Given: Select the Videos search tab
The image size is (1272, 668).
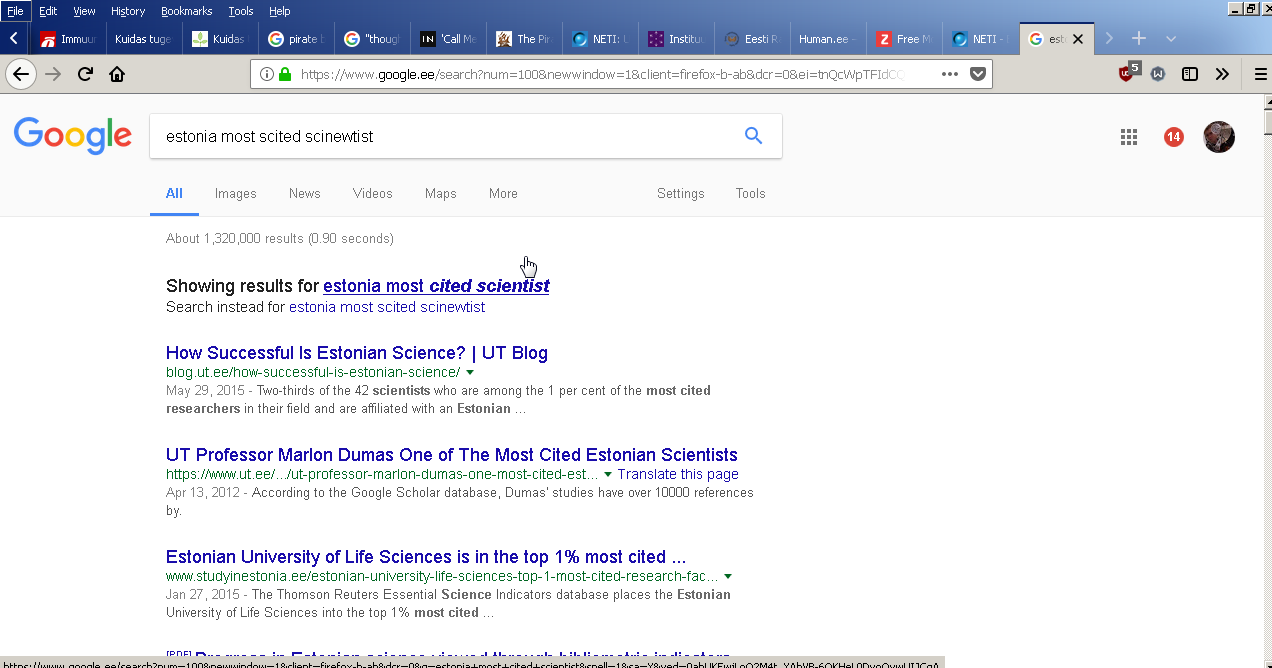Looking at the screenshot, I should (373, 194).
